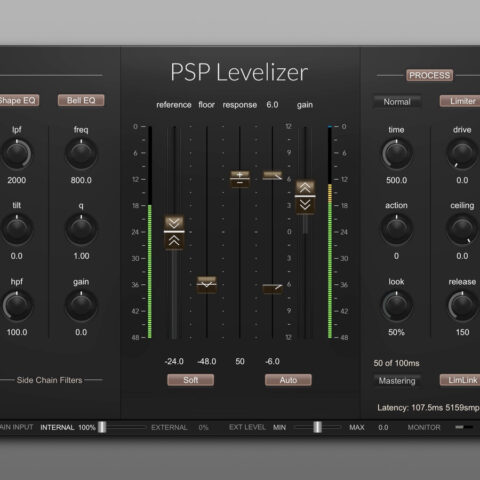Click the action knob
The width and height of the screenshot is (480, 480).
tap(396, 229)
